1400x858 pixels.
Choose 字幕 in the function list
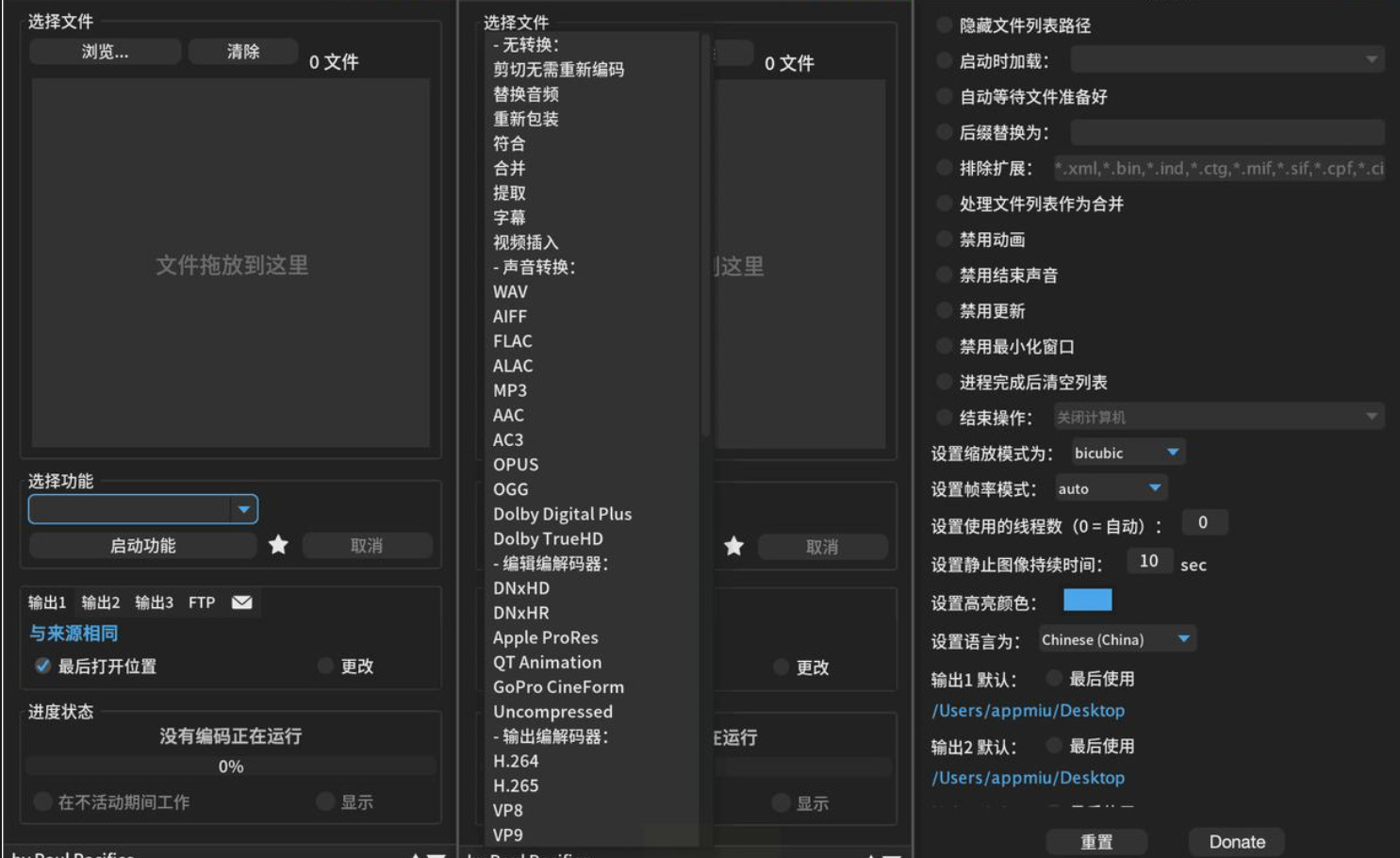[509, 217]
